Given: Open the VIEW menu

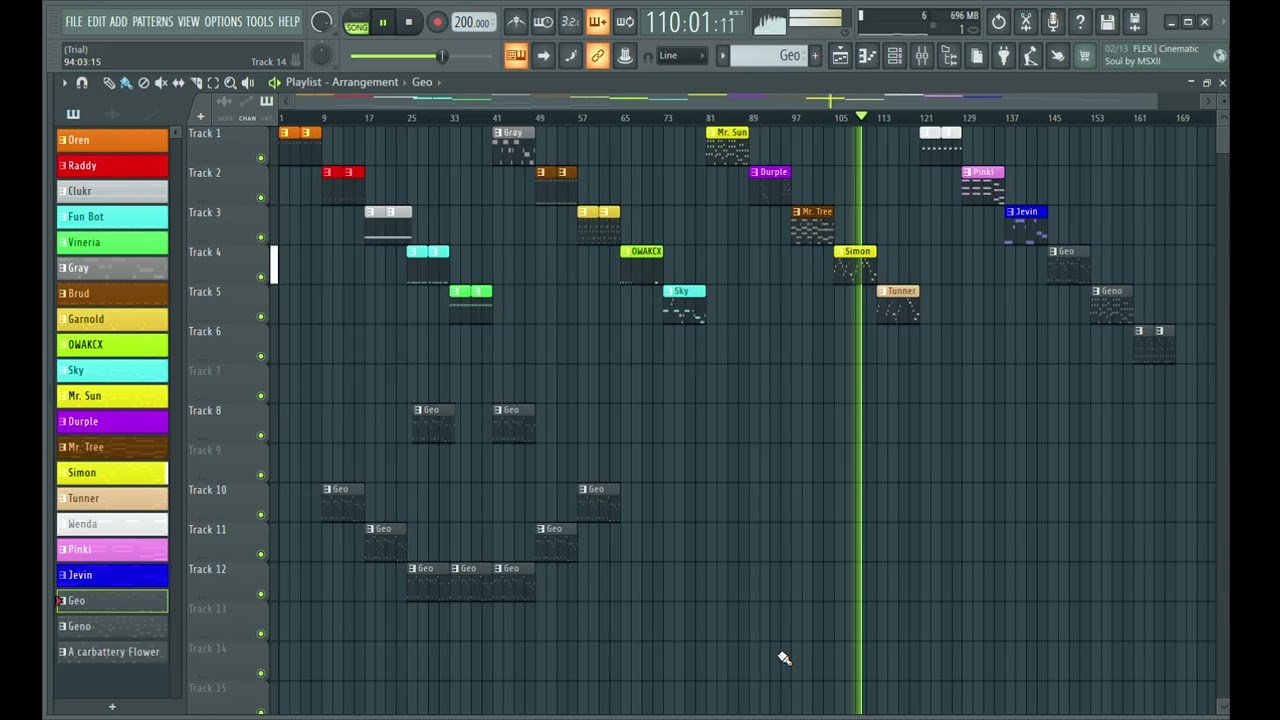Looking at the screenshot, I should pos(189,21).
